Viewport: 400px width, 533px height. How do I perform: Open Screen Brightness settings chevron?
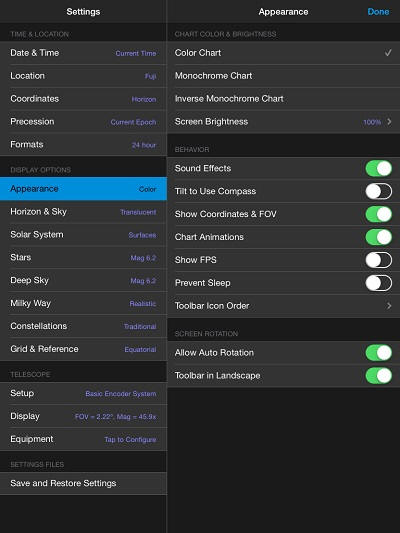pos(389,122)
